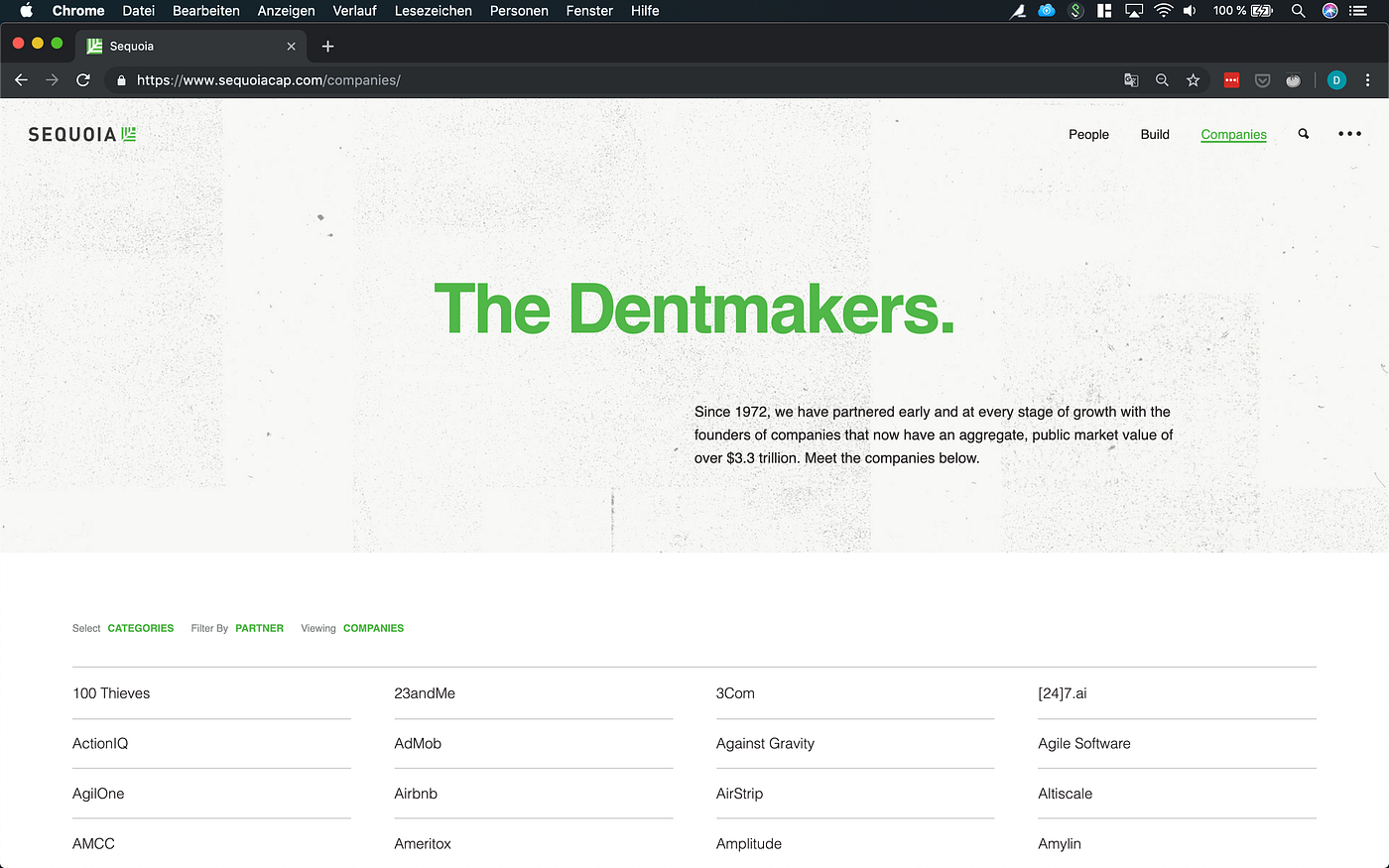
Task: Go to the People page
Action: (x=1088, y=134)
